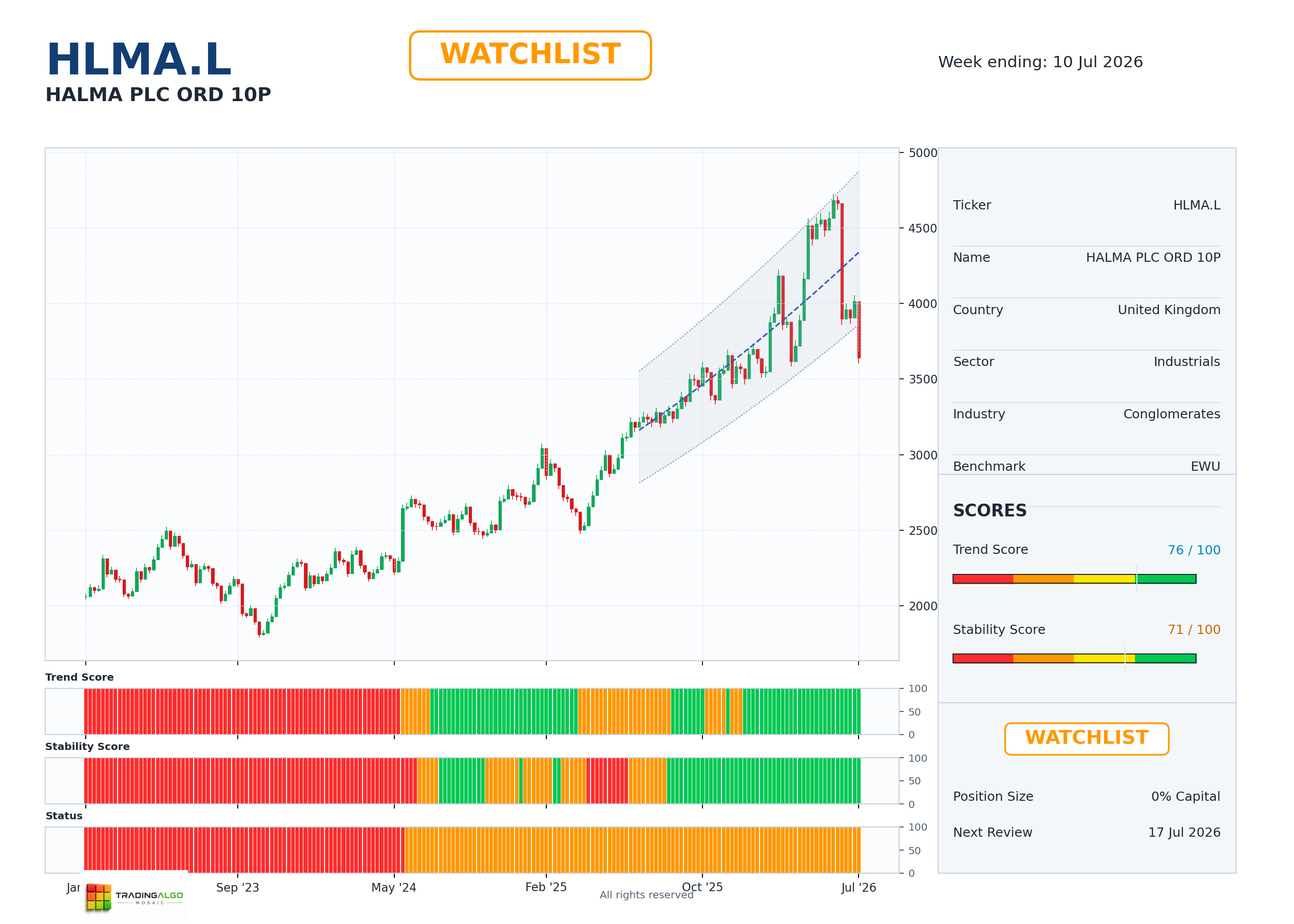Click the Ticker value HLMA.L in panel
The image size is (1294, 924).
point(1197,205)
